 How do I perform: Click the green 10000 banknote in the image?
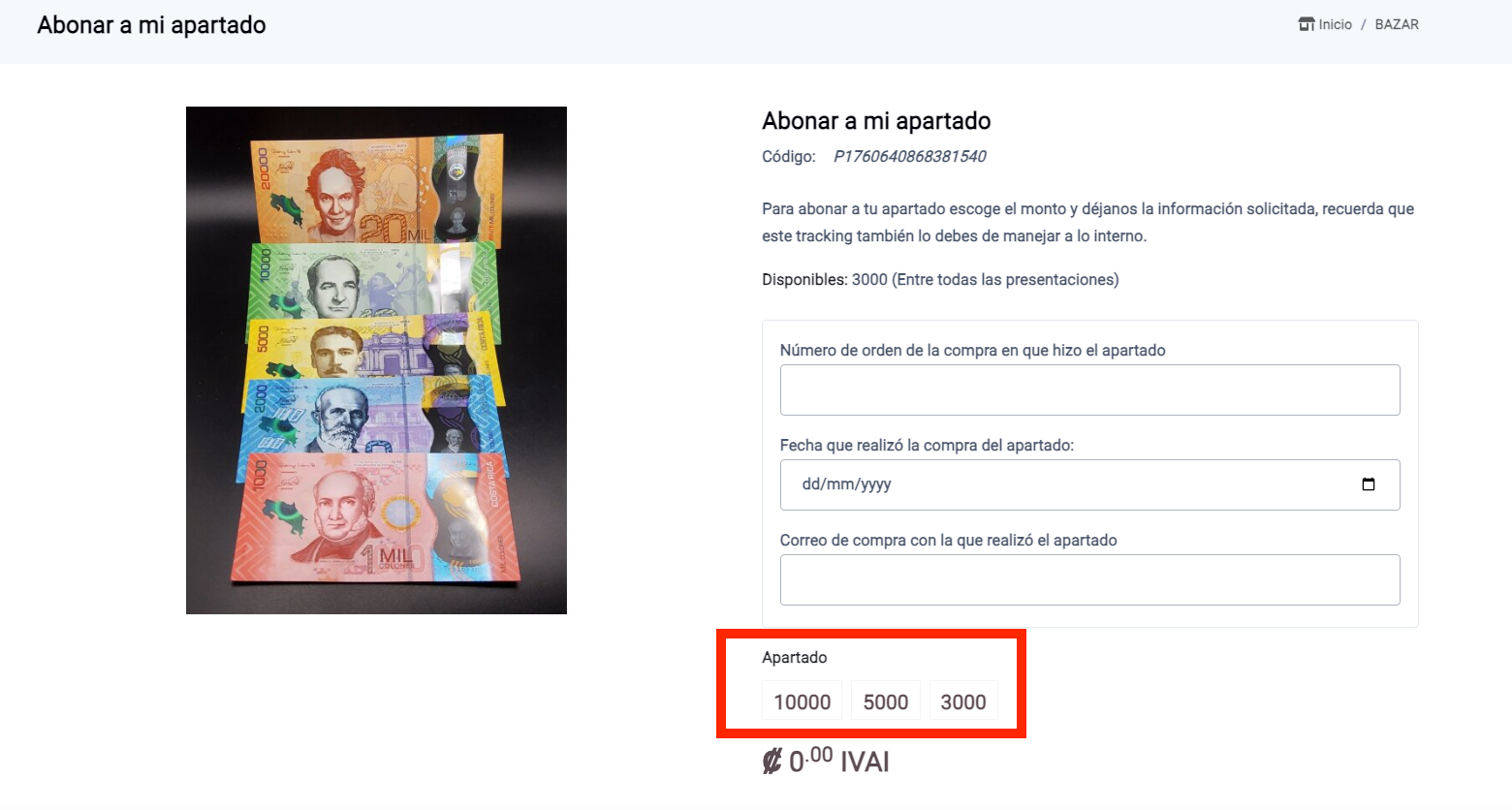pyautogui.click(x=373, y=281)
